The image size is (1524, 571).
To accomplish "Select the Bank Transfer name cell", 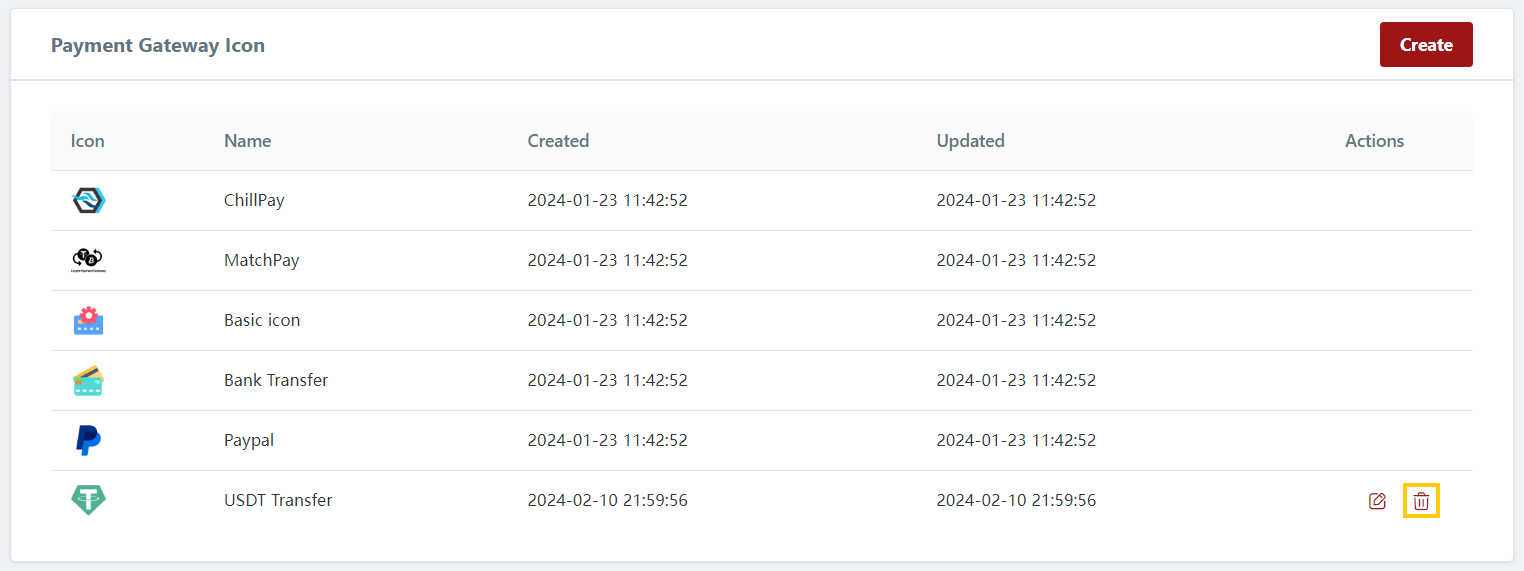I will 276,380.
